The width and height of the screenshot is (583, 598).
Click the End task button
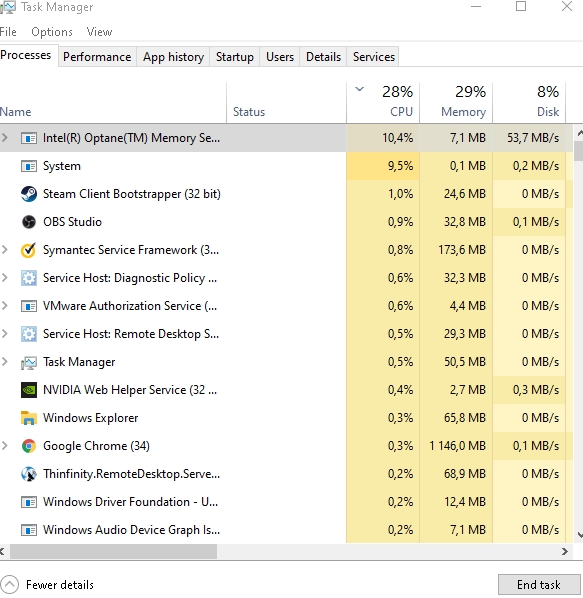(x=539, y=584)
